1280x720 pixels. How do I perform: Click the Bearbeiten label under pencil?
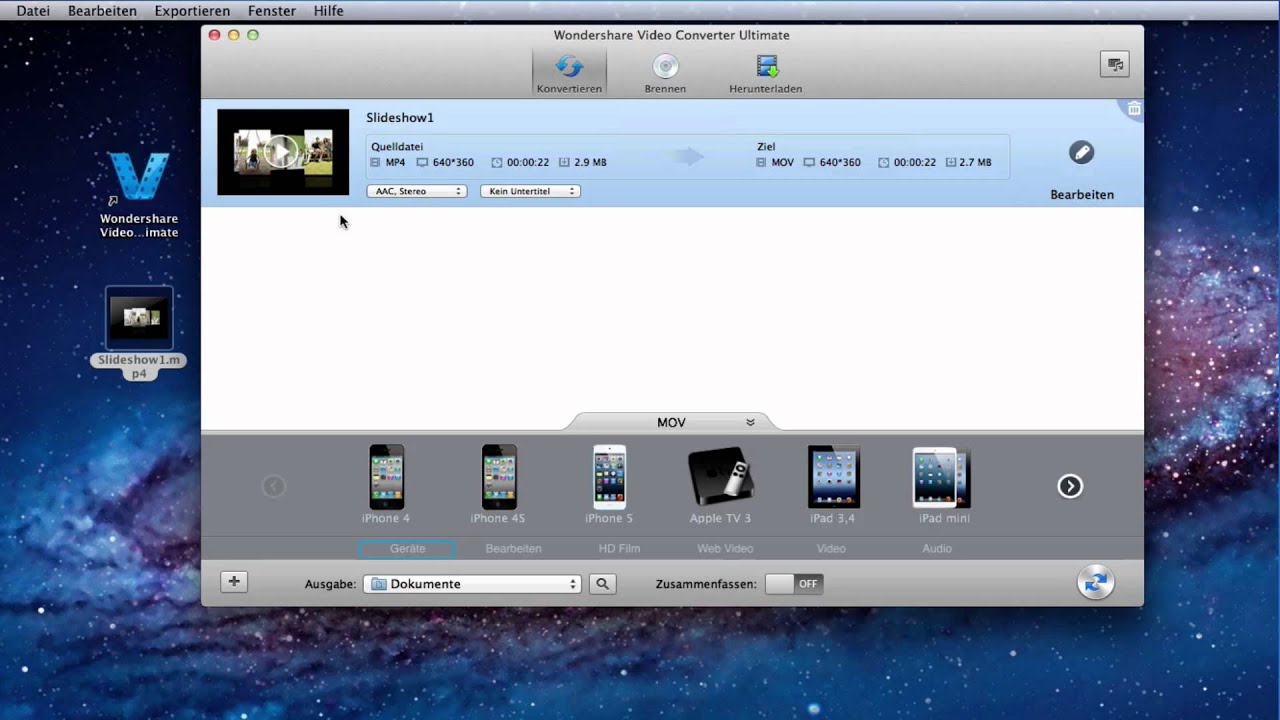1082,195
